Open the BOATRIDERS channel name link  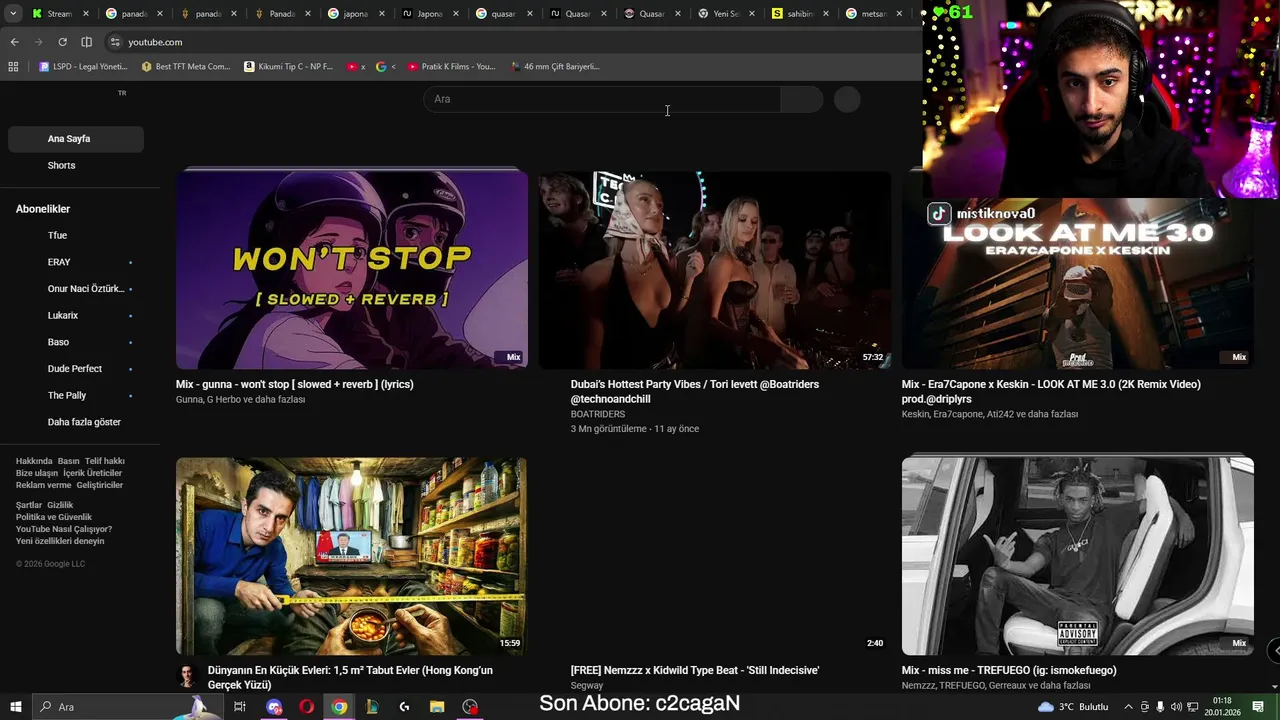[598, 414]
